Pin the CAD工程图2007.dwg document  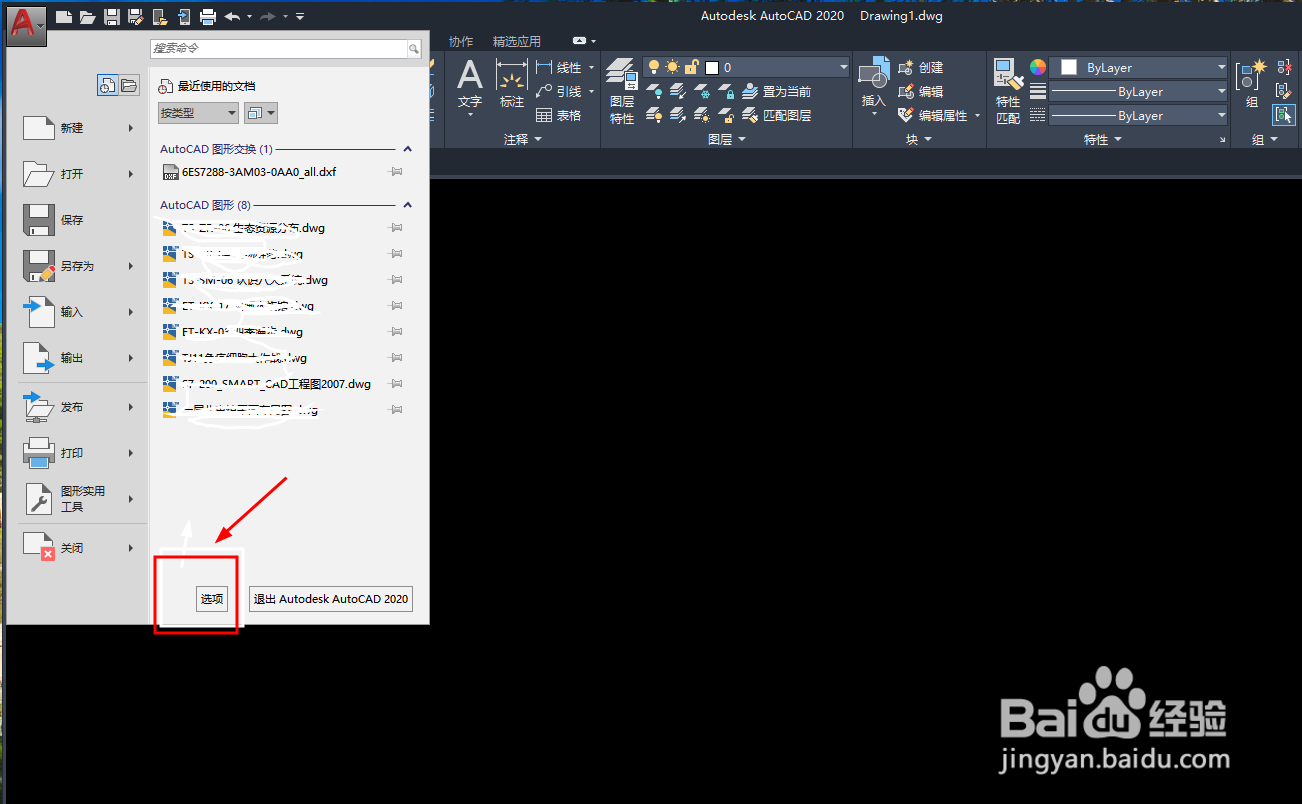click(396, 384)
